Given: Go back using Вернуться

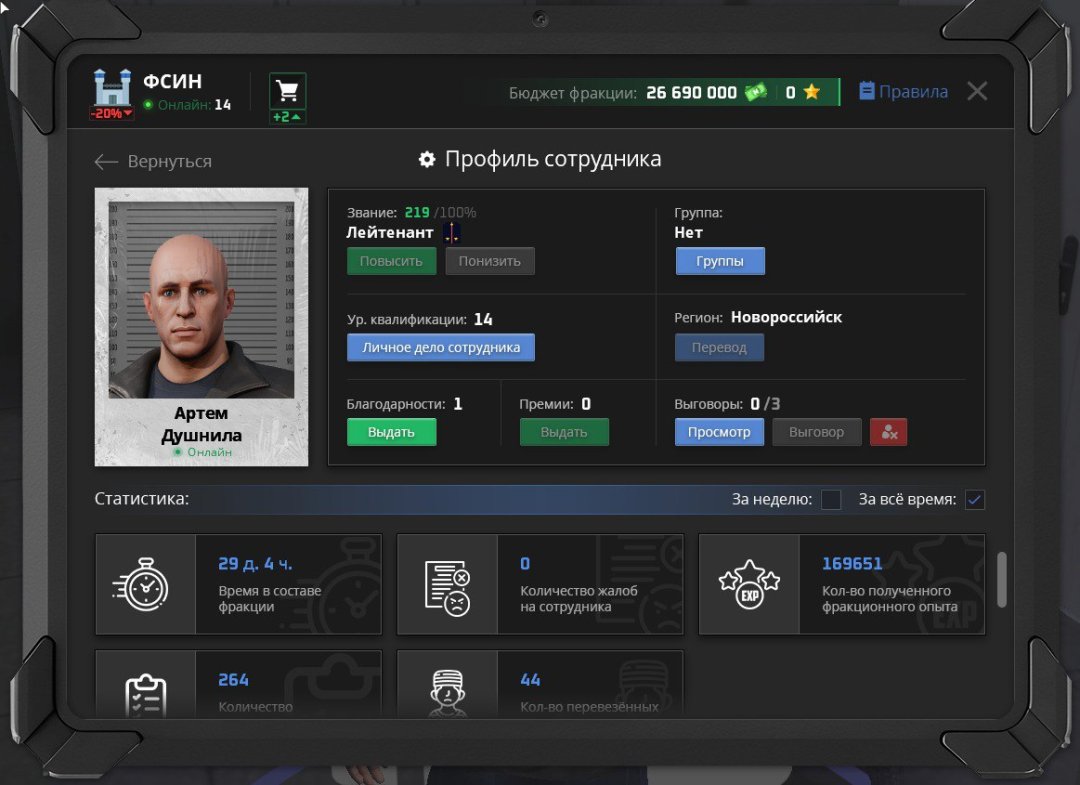Looking at the screenshot, I should (x=153, y=162).
